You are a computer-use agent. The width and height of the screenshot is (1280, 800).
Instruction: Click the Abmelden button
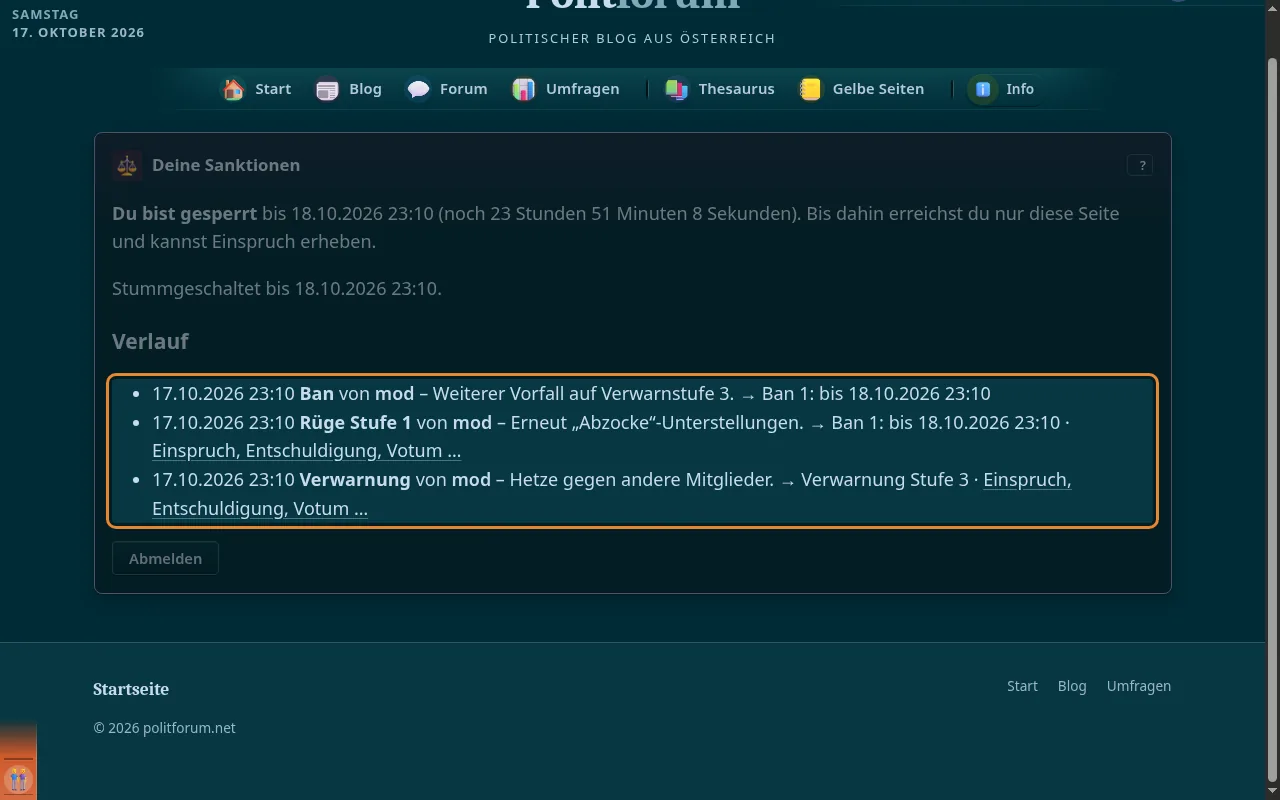[x=165, y=558]
